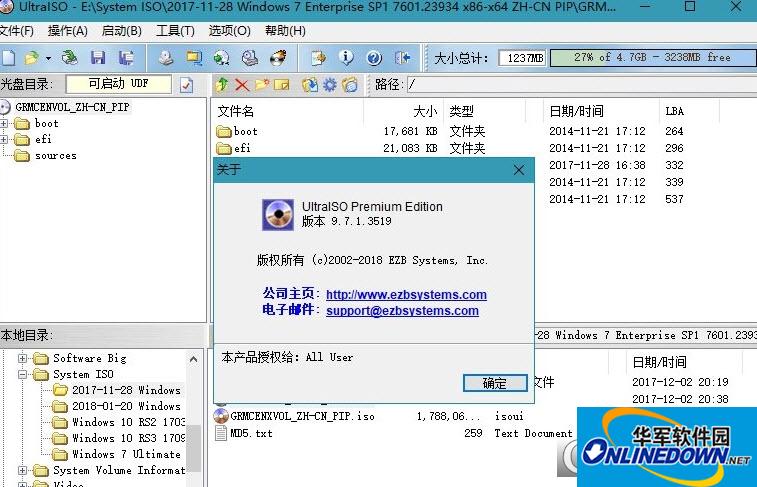This screenshot has width=757, height=487.
Task: Click the Make CD/DVD Image toolbar icon
Action: (166, 58)
